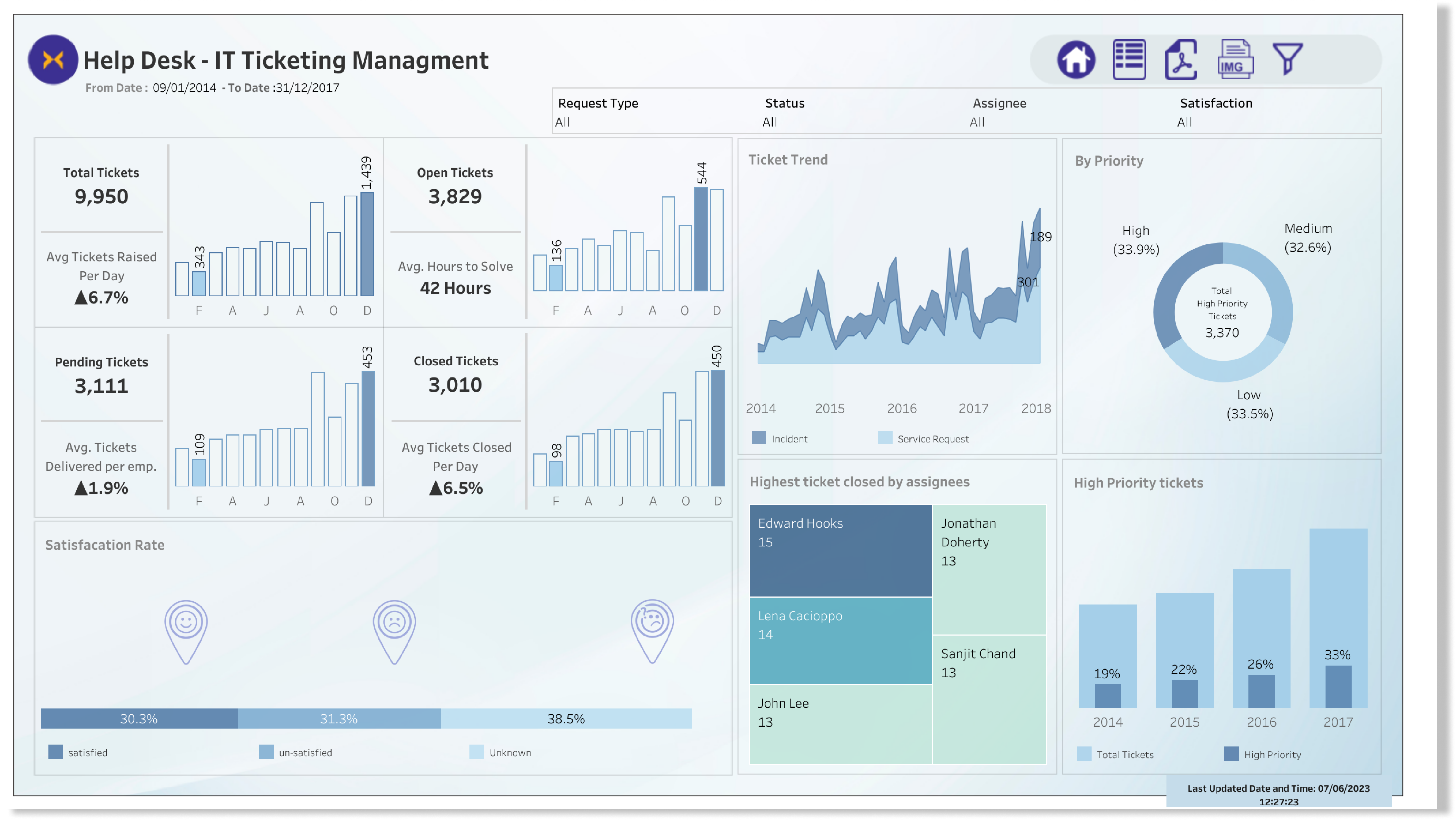Screen dimensions: 1456x820
Task: Click the Medium (32.6%) donut label
Action: point(1308,237)
